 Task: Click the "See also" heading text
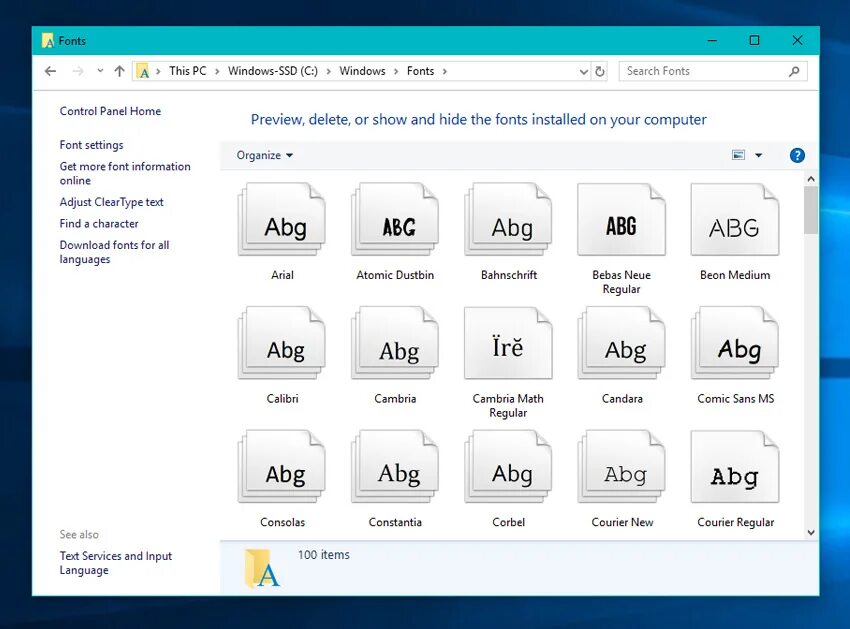(79, 535)
